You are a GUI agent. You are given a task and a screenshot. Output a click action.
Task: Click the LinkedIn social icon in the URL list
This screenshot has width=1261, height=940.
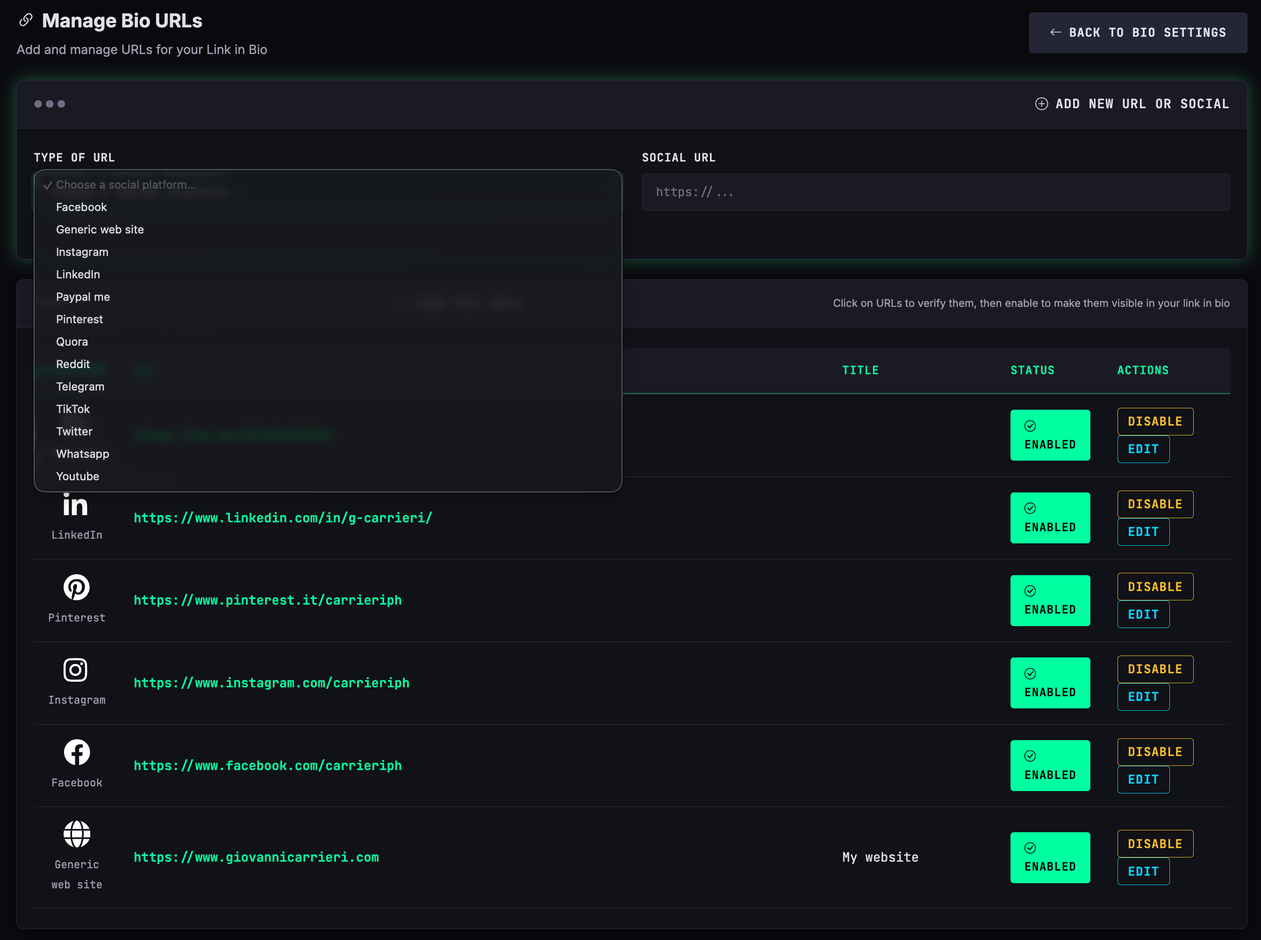pos(76,505)
